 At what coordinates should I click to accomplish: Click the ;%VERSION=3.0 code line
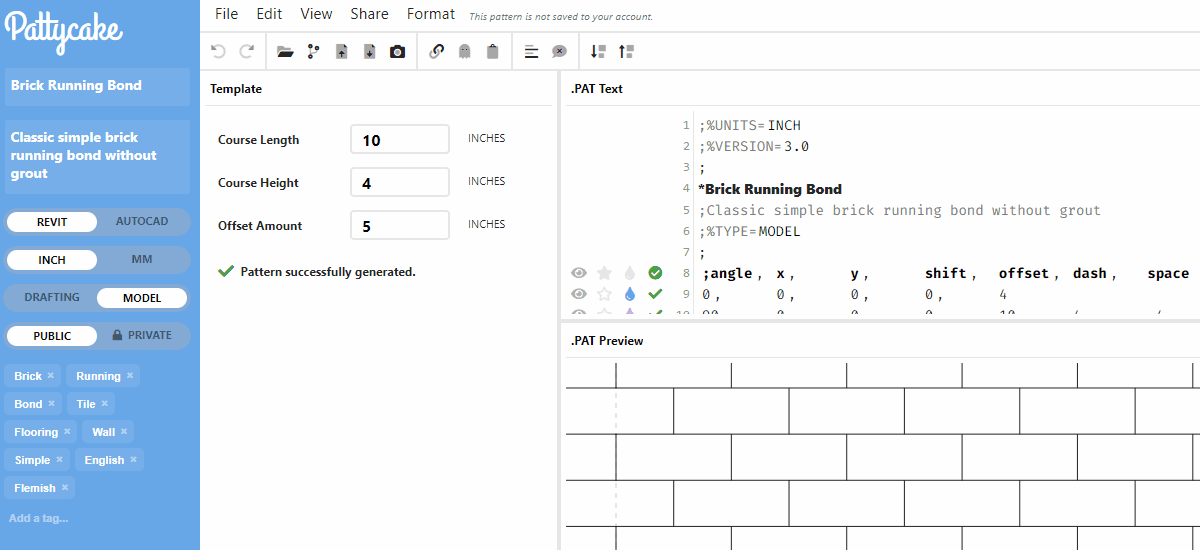[x=753, y=146]
